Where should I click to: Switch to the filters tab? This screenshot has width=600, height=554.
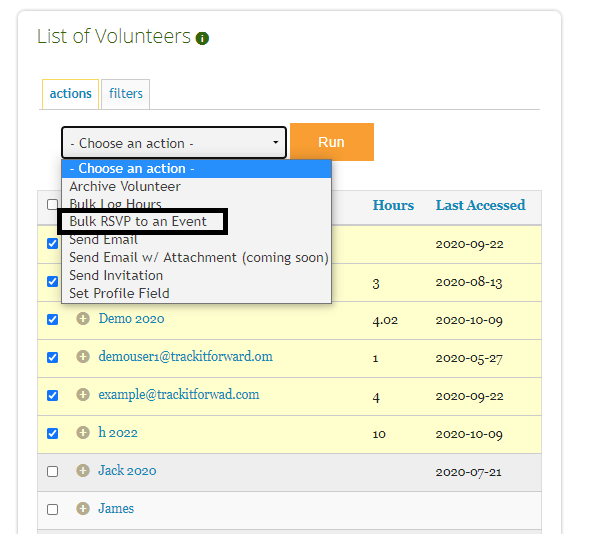tap(126, 94)
